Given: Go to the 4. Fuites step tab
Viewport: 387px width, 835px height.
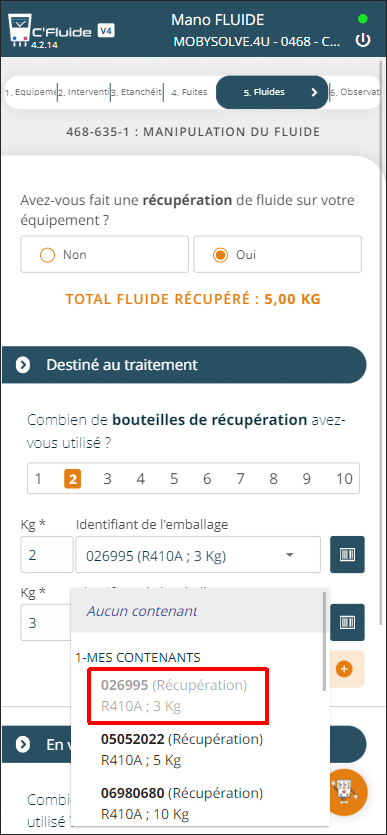Looking at the screenshot, I should point(190,92).
